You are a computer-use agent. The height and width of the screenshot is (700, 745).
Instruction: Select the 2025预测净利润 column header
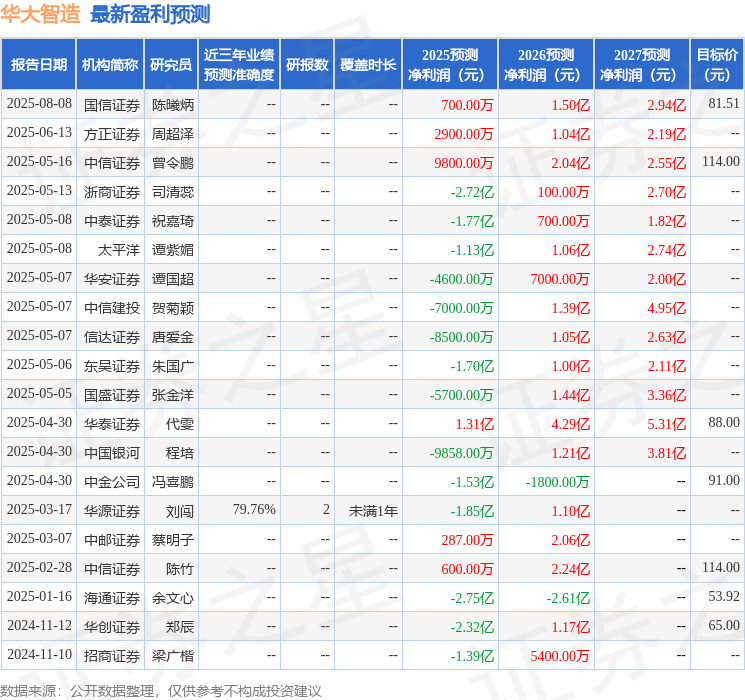pyautogui.click(x=450, y=65)
